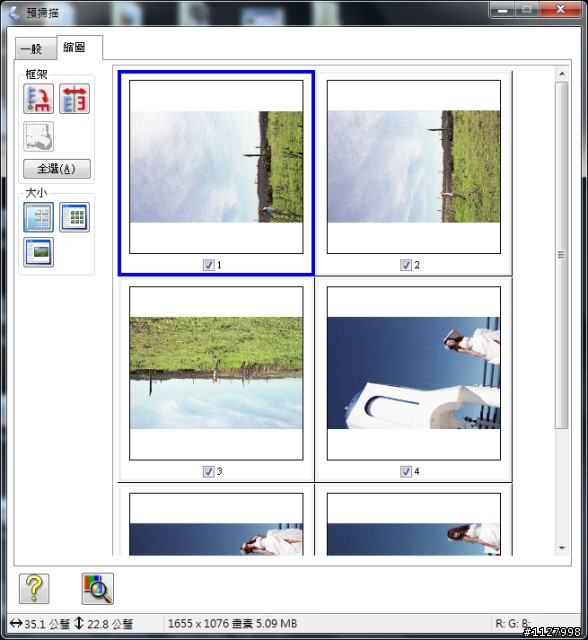588x640 pixels.
Task: Select thumbnail 4 bride and white building
Action: coord(414,373)
